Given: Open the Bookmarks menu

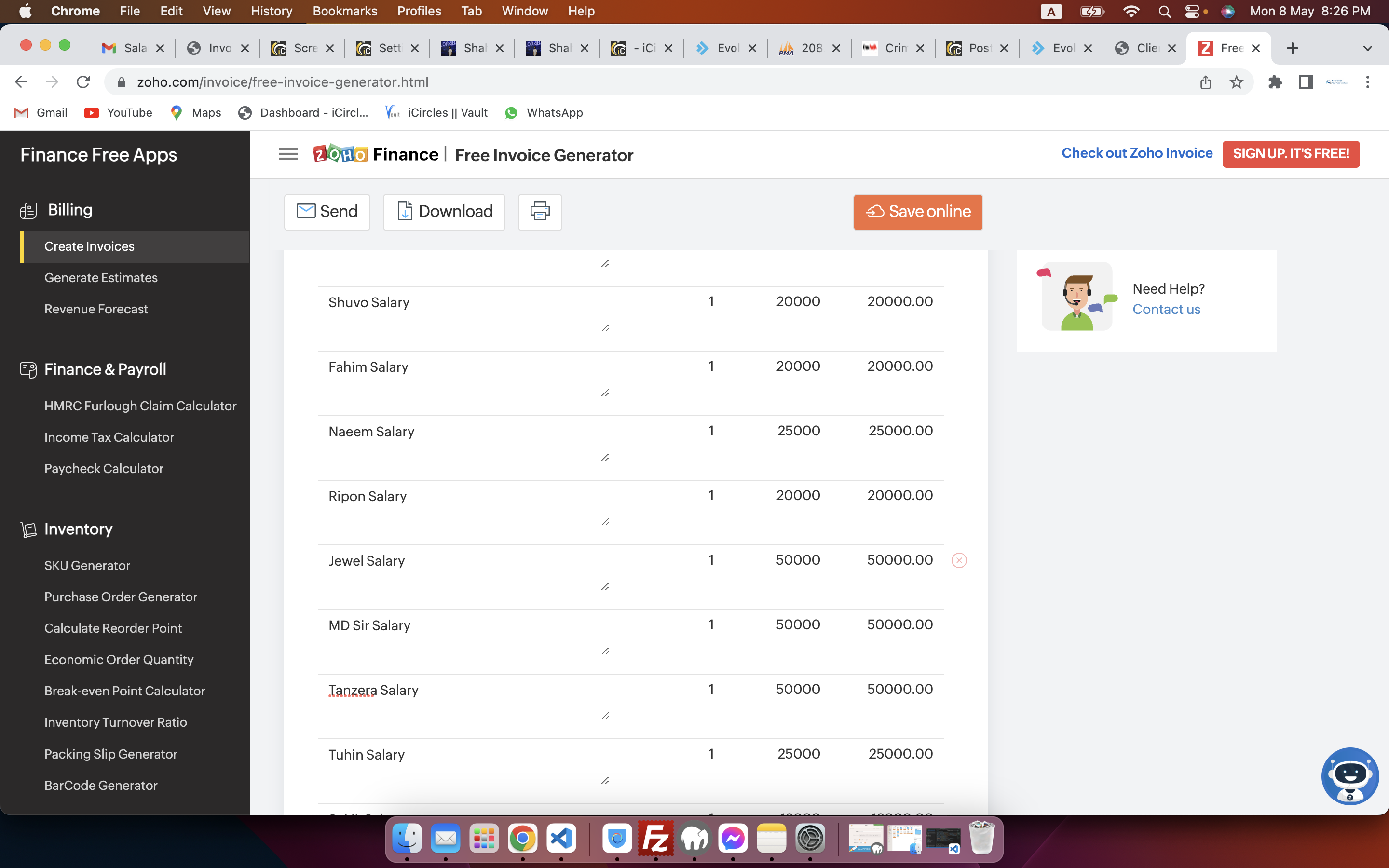Looking at the screenshot, I should [x=344, y=11].
